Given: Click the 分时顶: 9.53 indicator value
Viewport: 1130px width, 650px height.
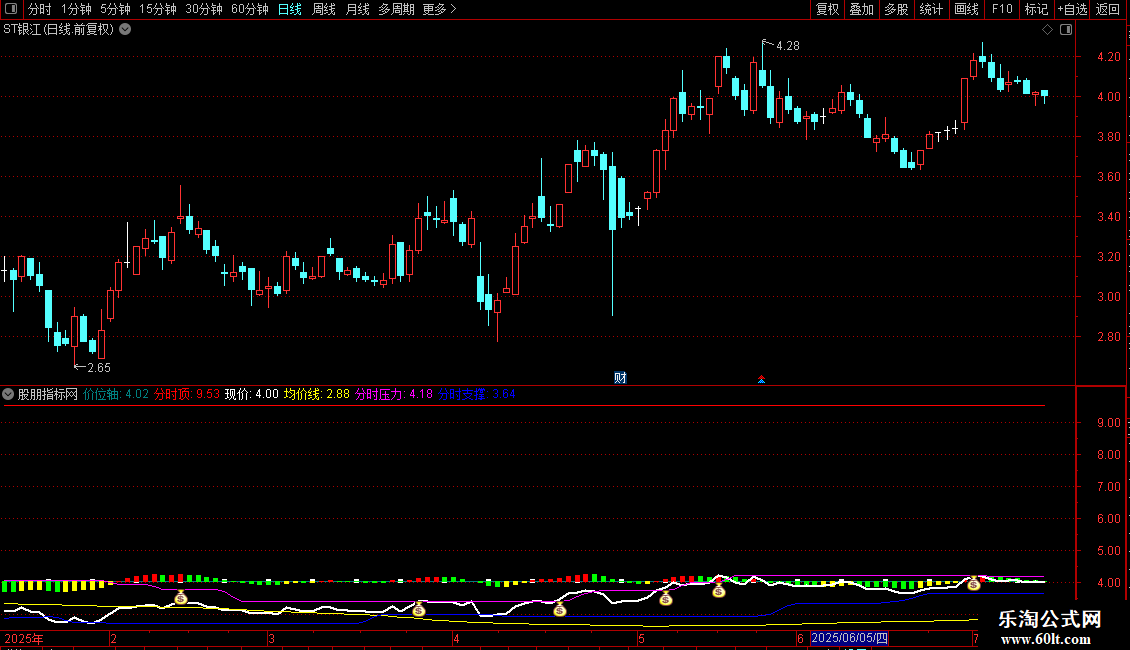Looking at the screenshot, I should [x=187, y=394].
